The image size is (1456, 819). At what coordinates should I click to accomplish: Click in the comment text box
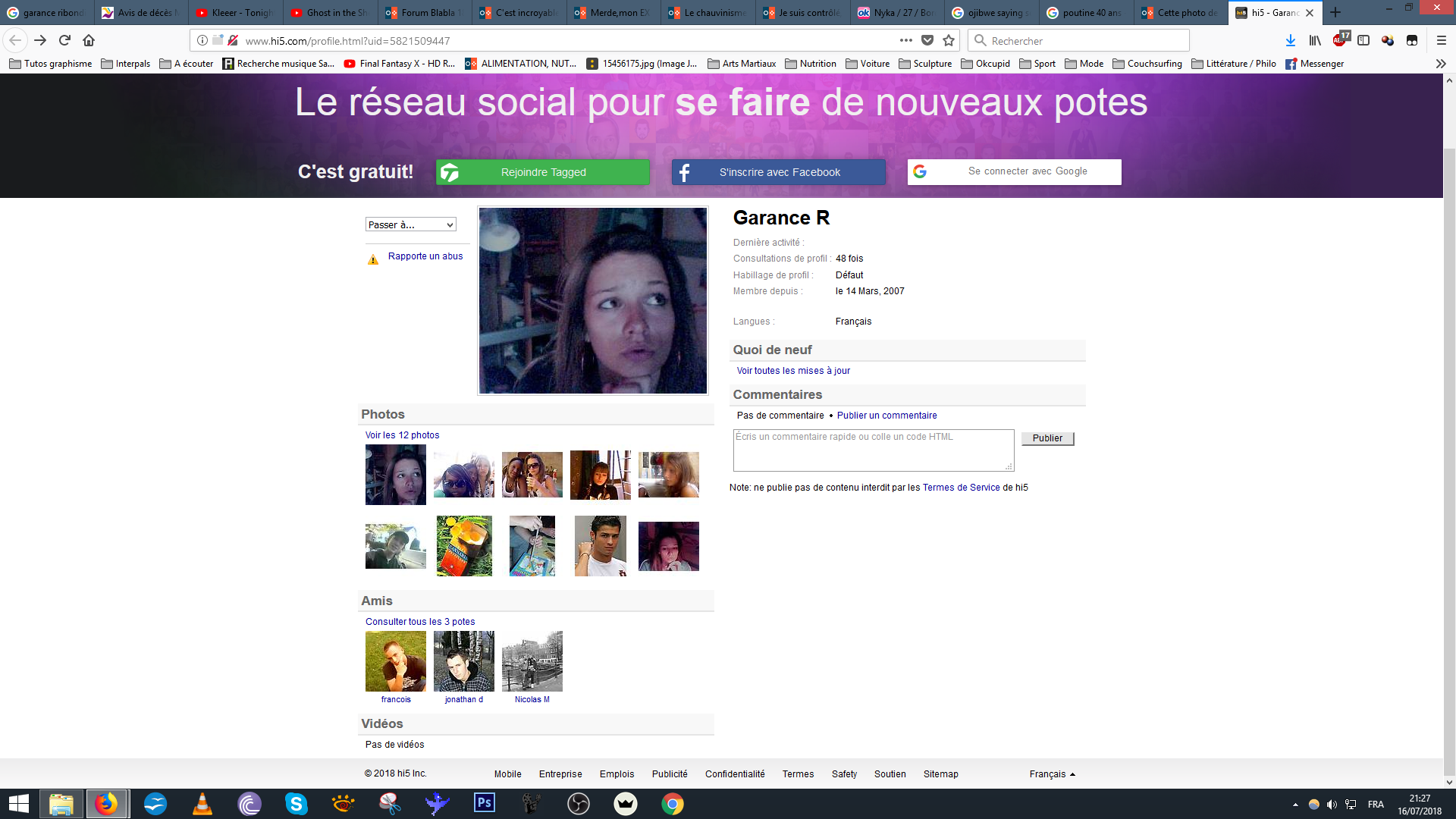(872, 450)
